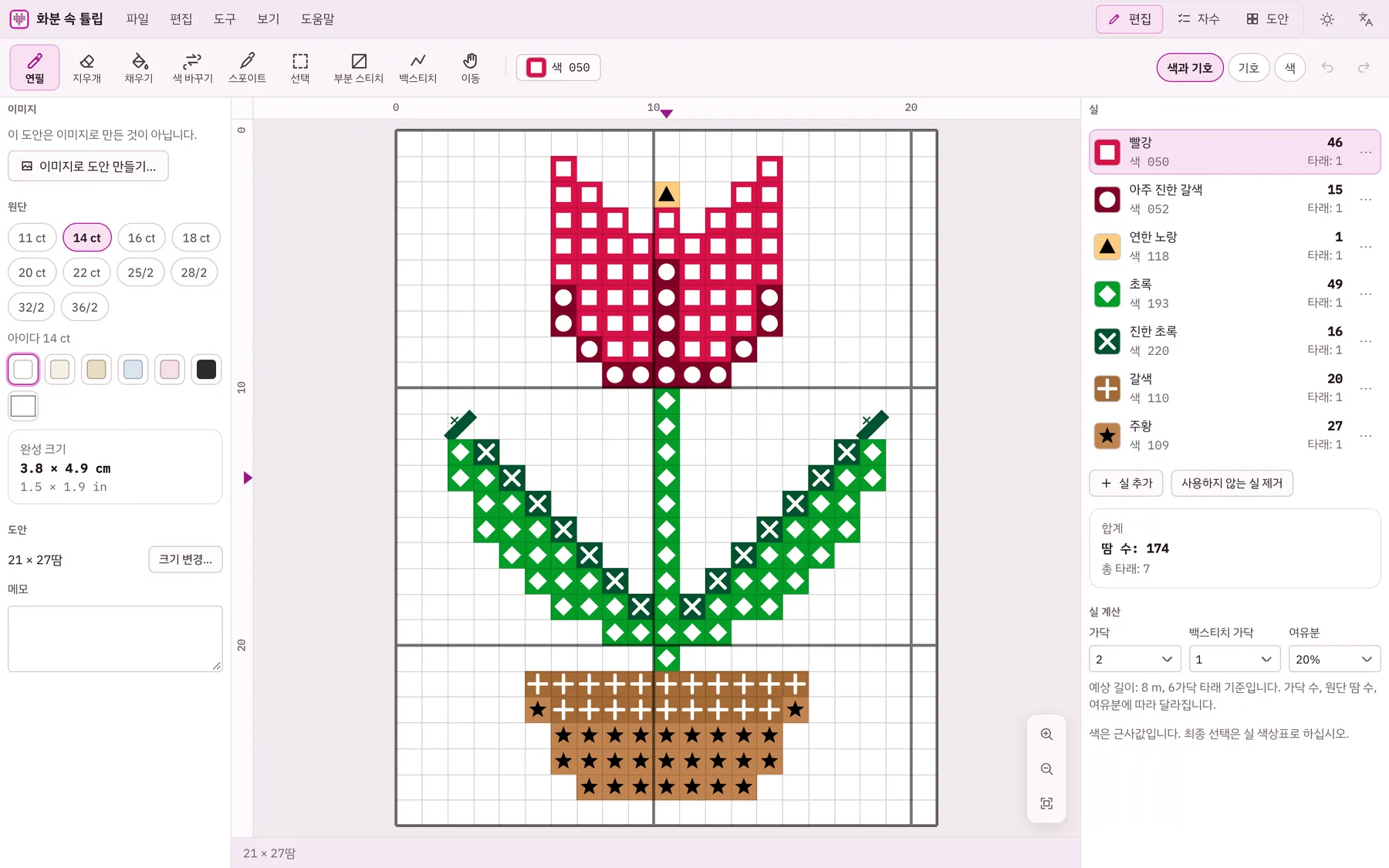Select the 갈색 110 thread row
Viewport: 1389px width, 868px height.
(1235, 388)
